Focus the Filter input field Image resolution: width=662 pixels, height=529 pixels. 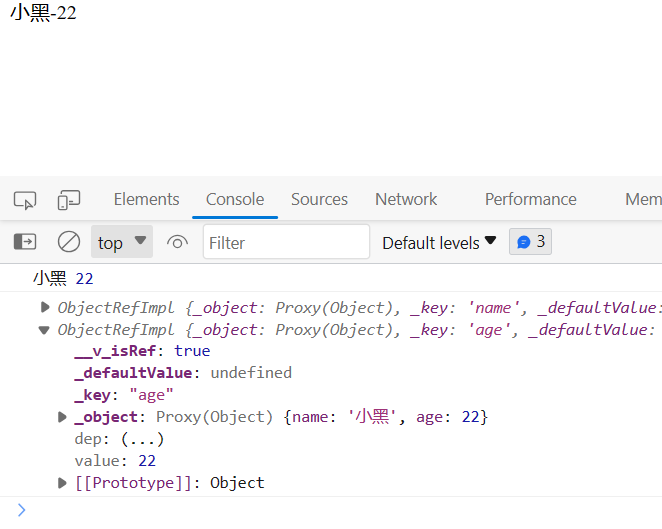click(286, 242)
